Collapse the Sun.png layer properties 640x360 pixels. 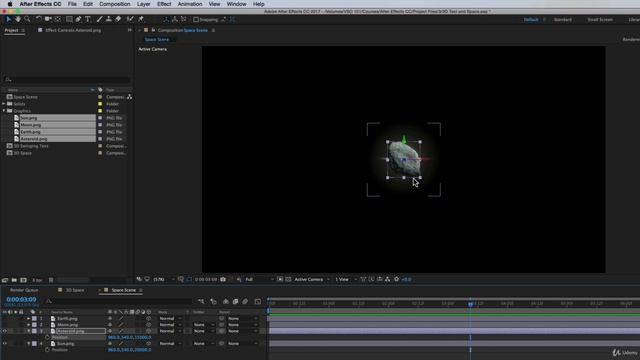29,344
